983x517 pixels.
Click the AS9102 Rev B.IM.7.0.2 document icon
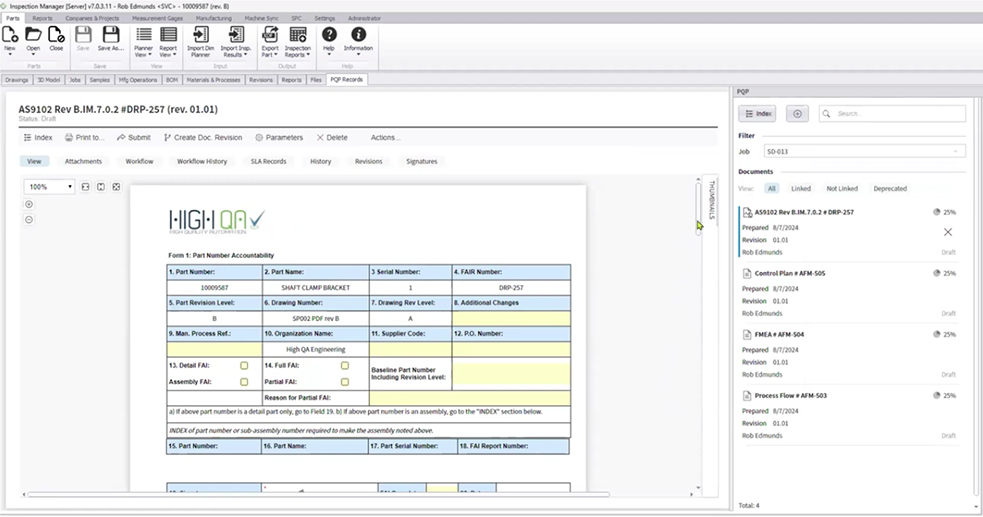click(x=747, y=212)
